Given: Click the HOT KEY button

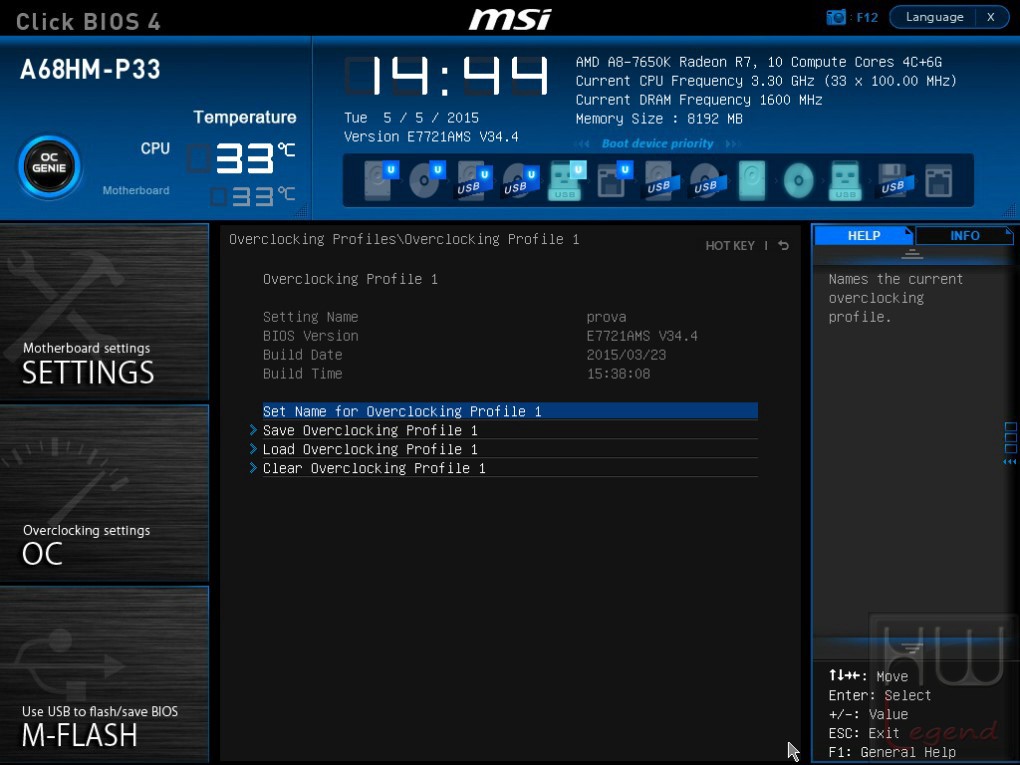Looking at the screenshot, I should point(730,246).
